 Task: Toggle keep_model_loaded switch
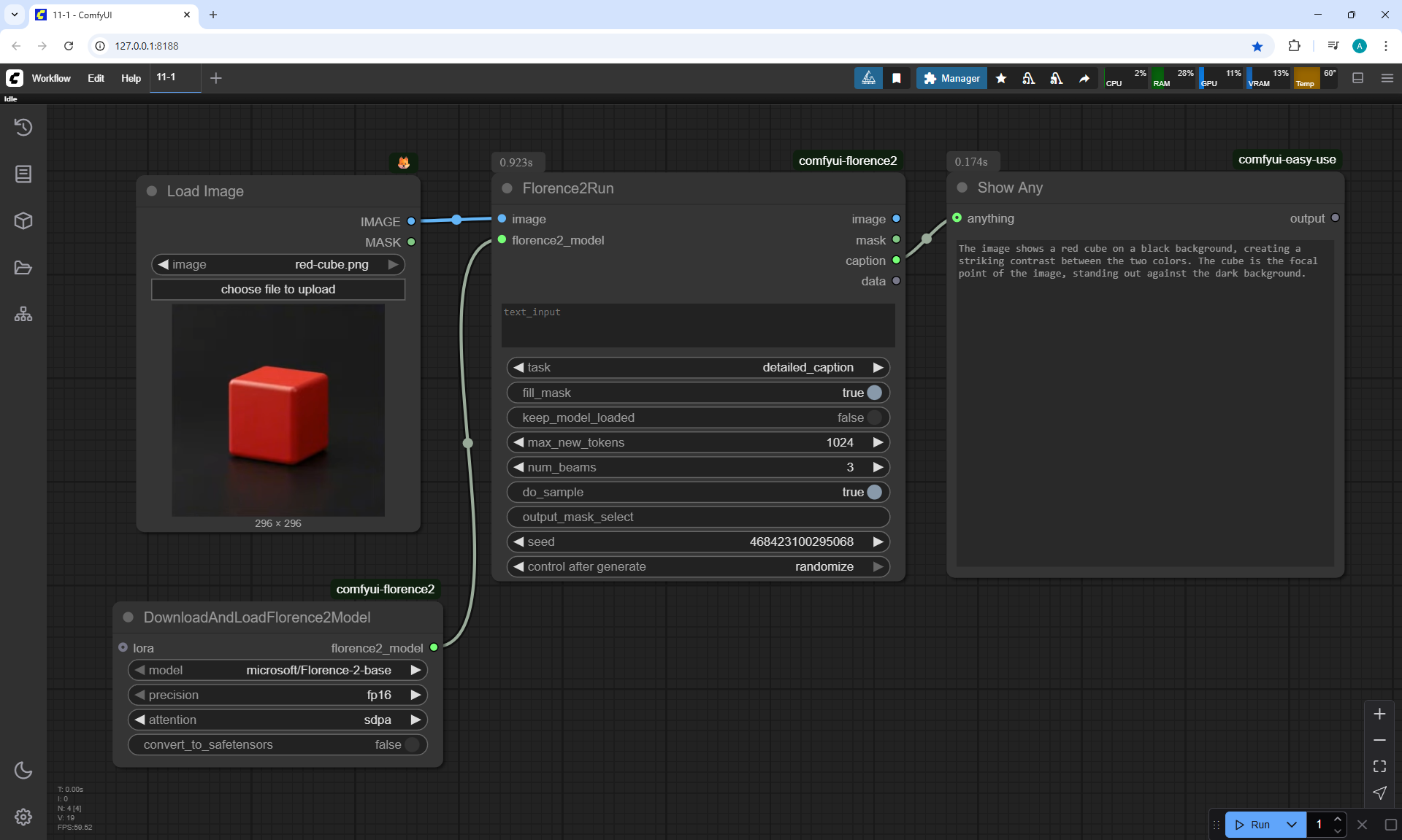[874, 417]
